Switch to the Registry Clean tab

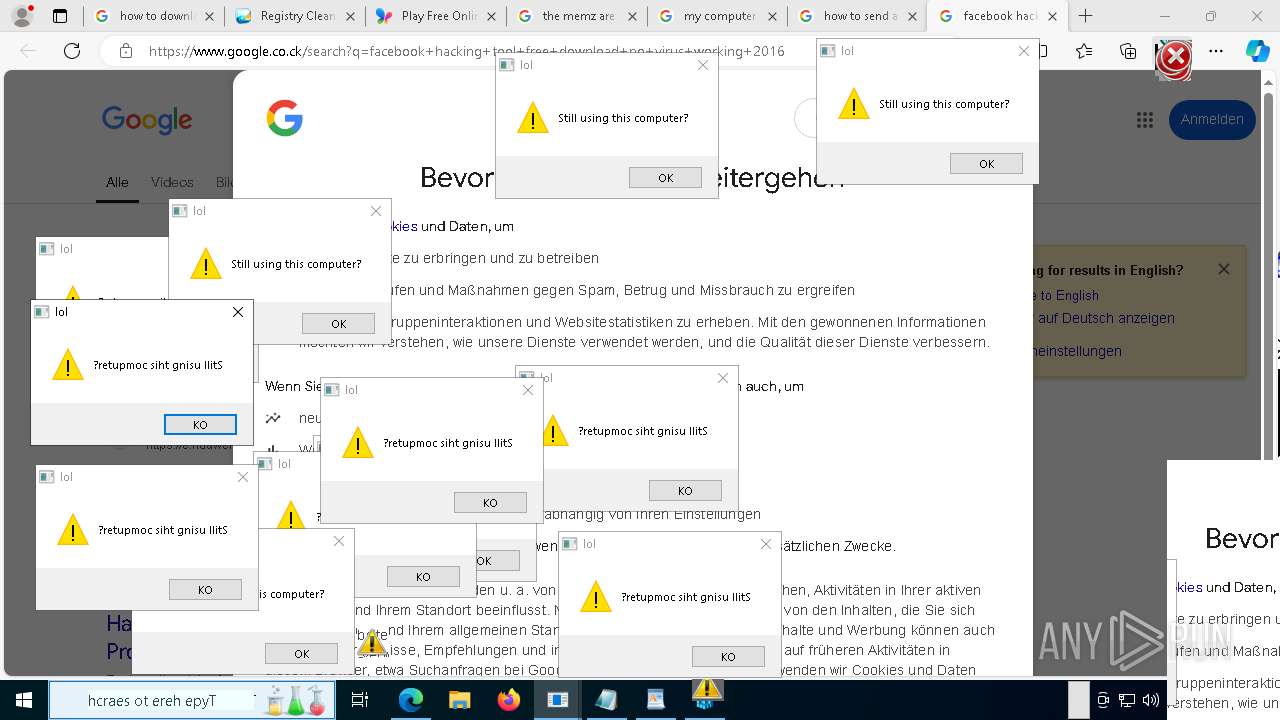click(x=295, y=16)
